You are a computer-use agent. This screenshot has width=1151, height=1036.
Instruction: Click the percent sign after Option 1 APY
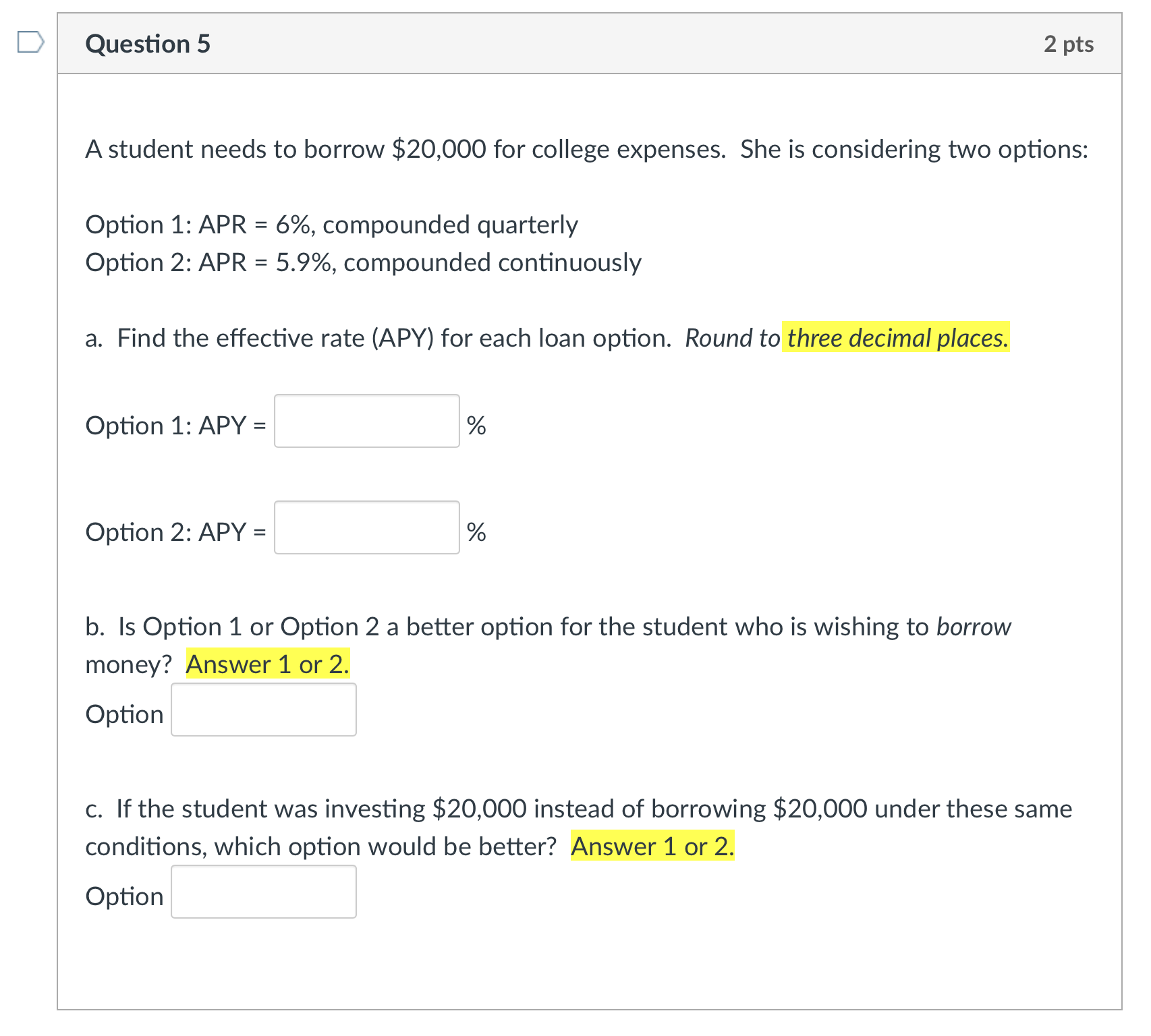tap(477, 426)
